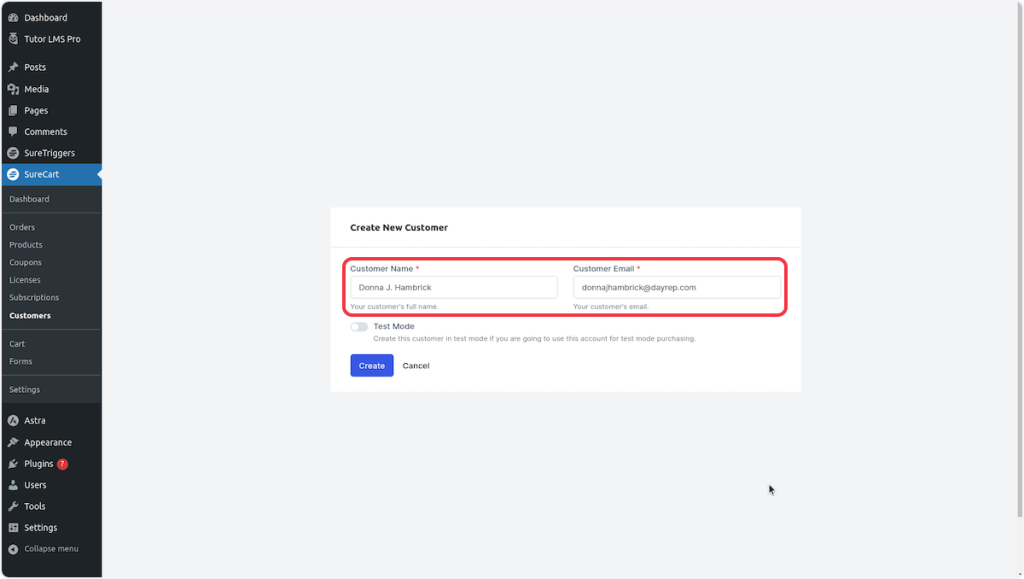Enable the Test Mode toggle switch
The width and height of the screenshot is (1024, 579).
(x=359, y=327)
